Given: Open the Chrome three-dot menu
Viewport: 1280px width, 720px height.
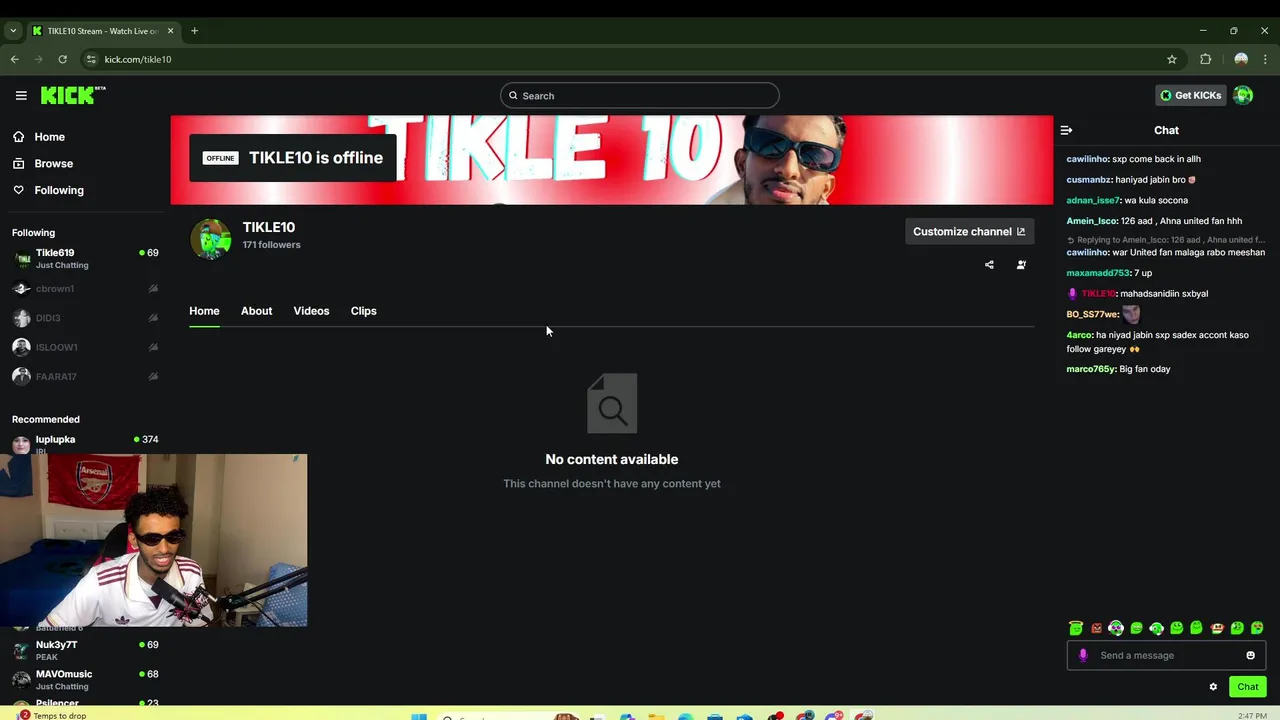Looking at the screenshot, I should [1266, 59].
